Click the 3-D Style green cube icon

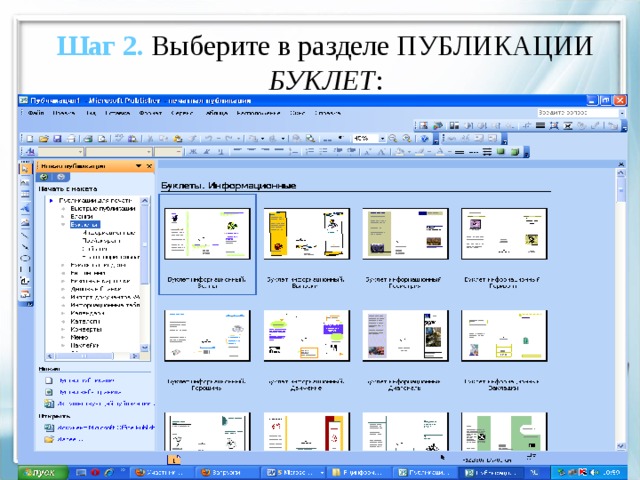(x=515, y=152)
